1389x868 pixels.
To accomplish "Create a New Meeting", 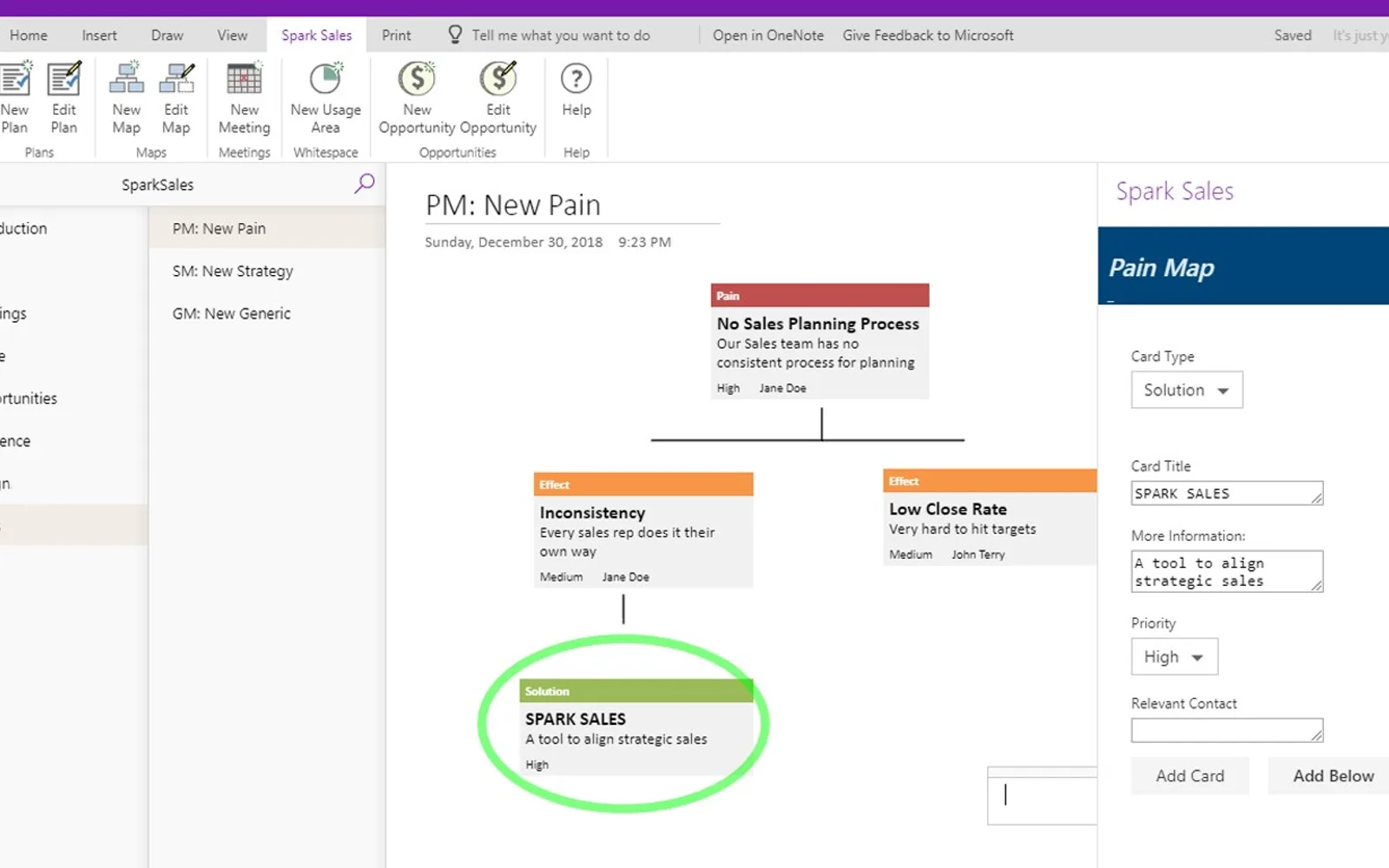I will (x=244, y=97).
